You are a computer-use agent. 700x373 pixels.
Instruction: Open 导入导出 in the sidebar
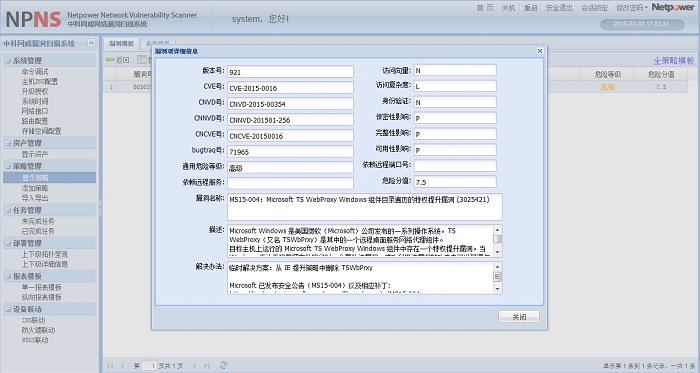pos(35,198)
